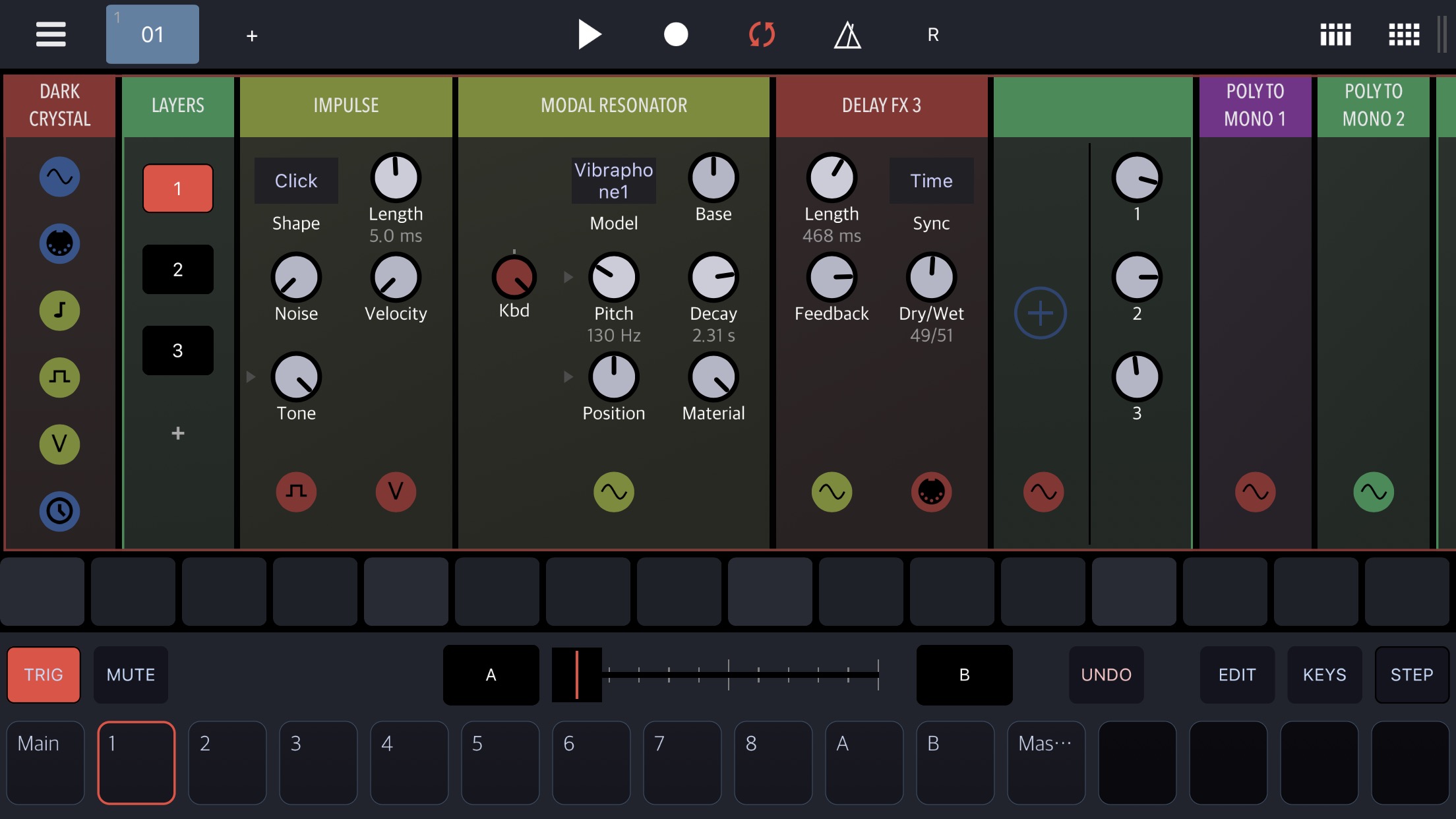Click the olive music note icon in Dark Crystal

59,311
